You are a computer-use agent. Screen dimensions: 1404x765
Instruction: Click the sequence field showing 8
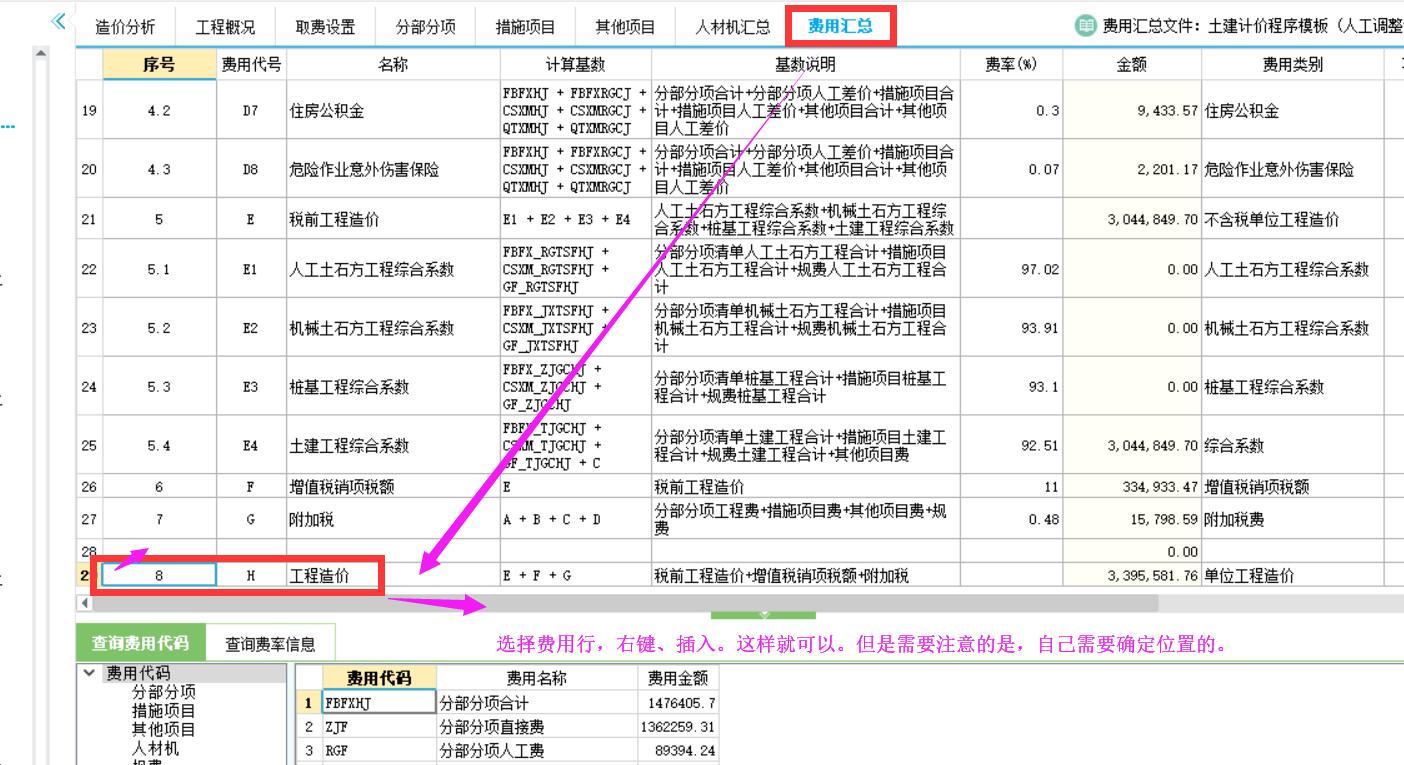tap(159, 576)
